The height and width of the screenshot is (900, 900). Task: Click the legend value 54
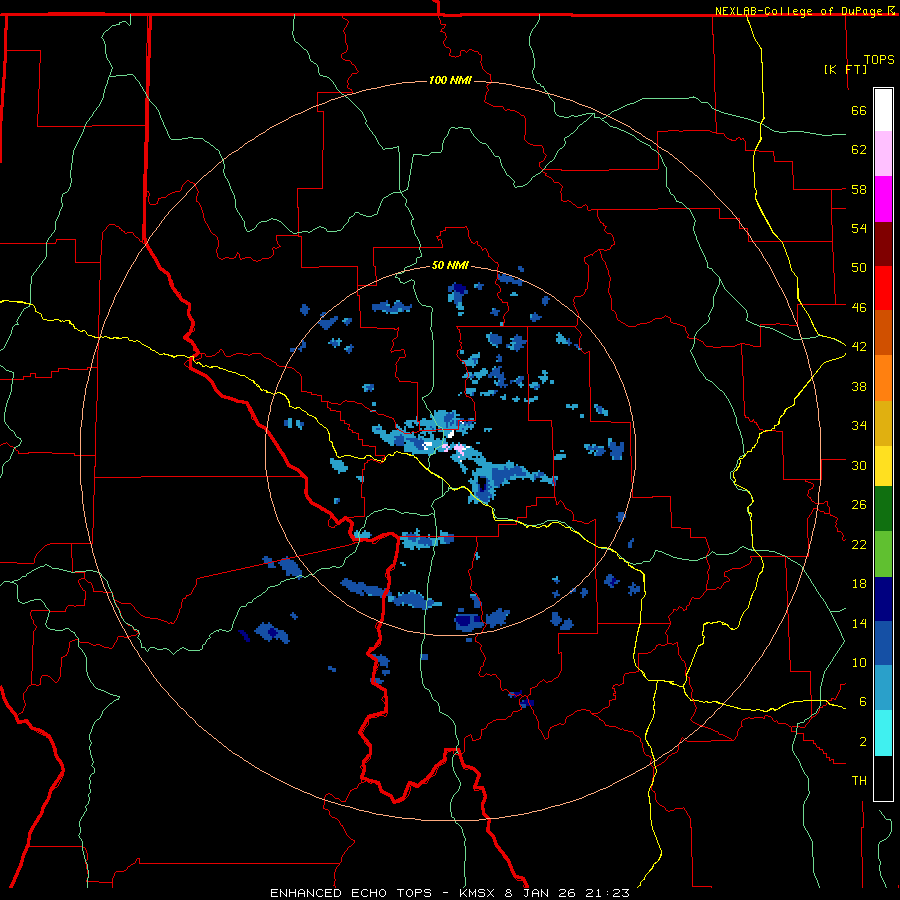tap(859, 228)
